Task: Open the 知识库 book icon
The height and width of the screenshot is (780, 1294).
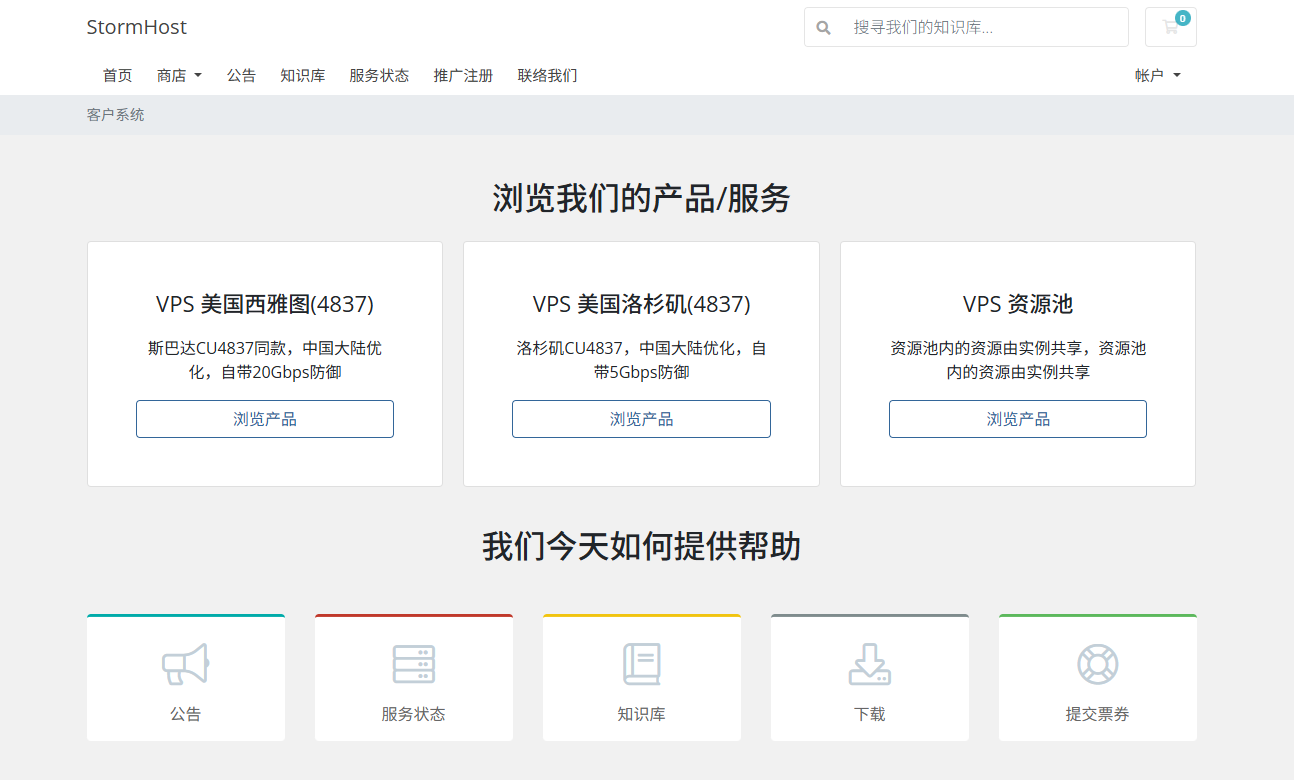Action: 641,664
